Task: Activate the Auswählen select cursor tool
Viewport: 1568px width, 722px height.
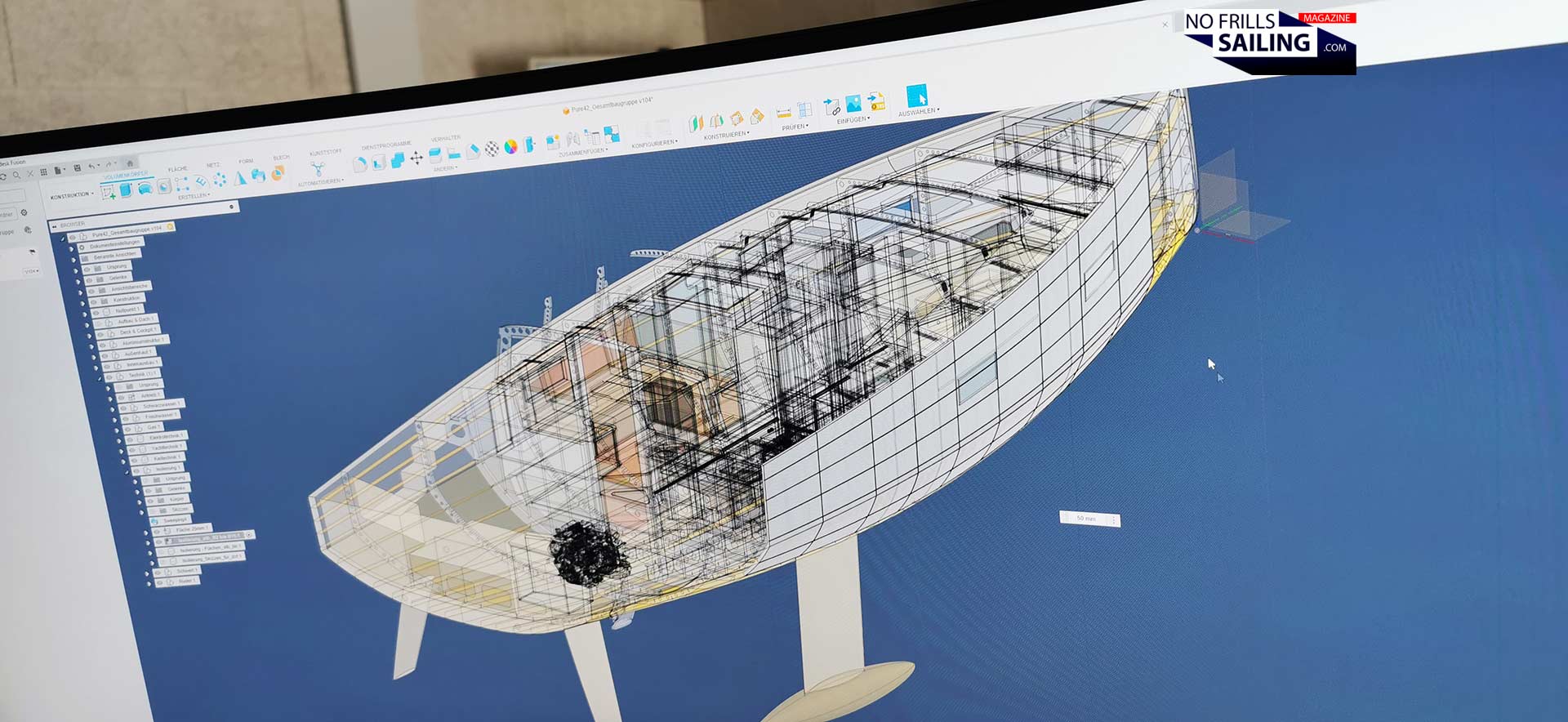Action: [916, 96]
